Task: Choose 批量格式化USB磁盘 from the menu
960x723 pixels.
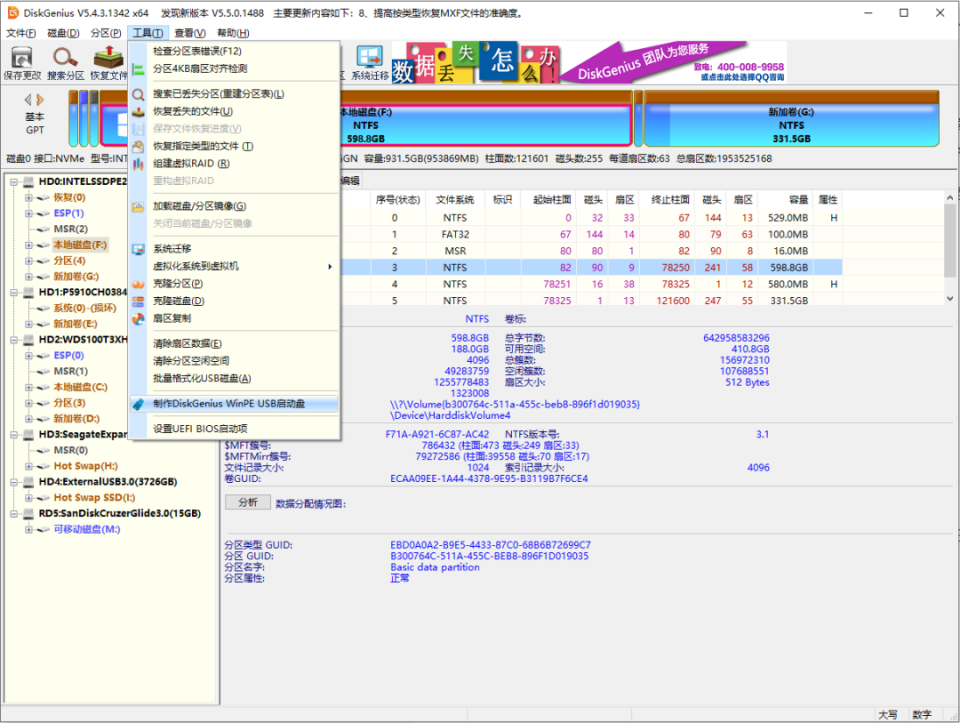Action: click(x=234, y=378)
